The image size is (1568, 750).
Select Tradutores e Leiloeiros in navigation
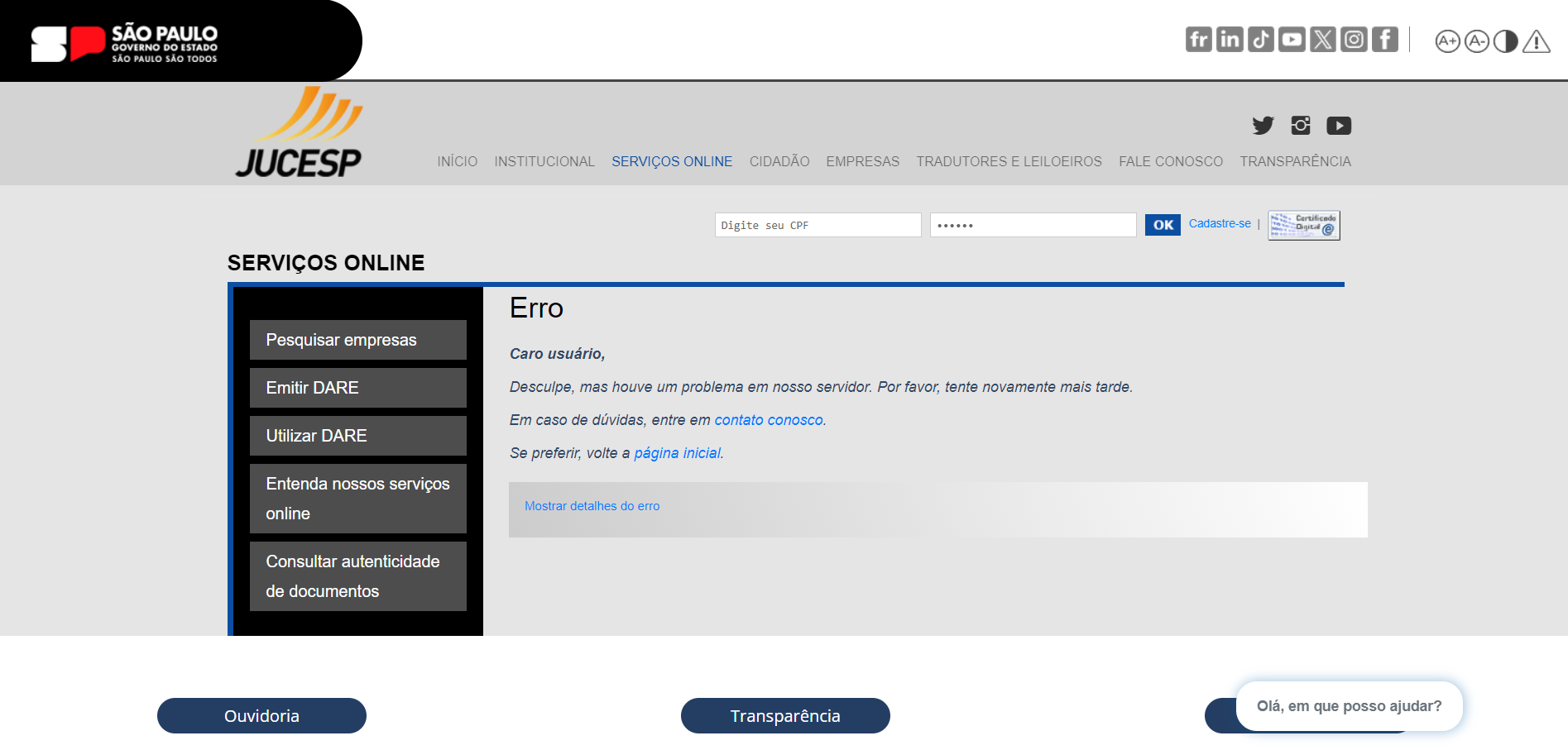click(x=1009, y=162)
